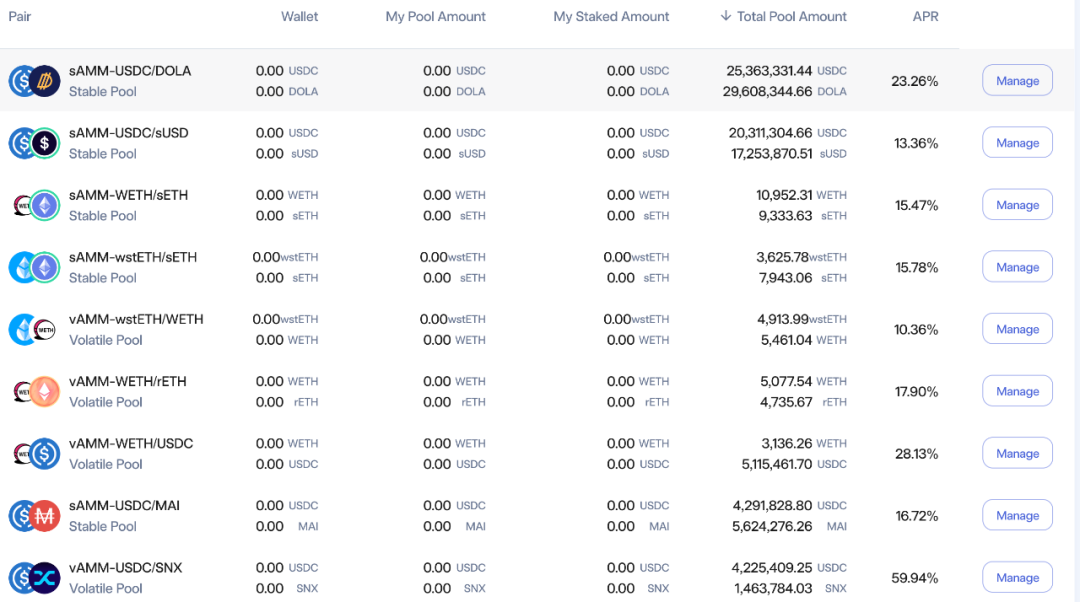Manage the vAMM-USDC/SNX pool

coord(1017,577)
